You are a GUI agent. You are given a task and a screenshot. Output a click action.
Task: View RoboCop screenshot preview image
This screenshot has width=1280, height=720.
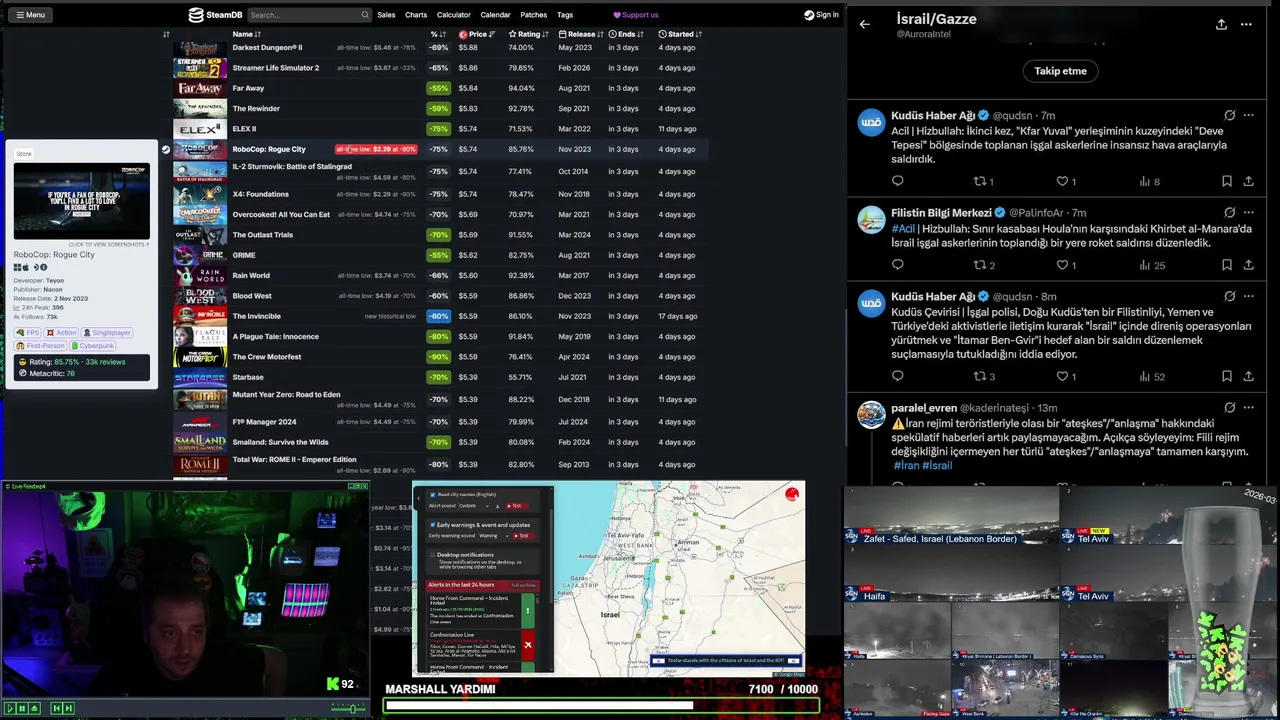82,201
